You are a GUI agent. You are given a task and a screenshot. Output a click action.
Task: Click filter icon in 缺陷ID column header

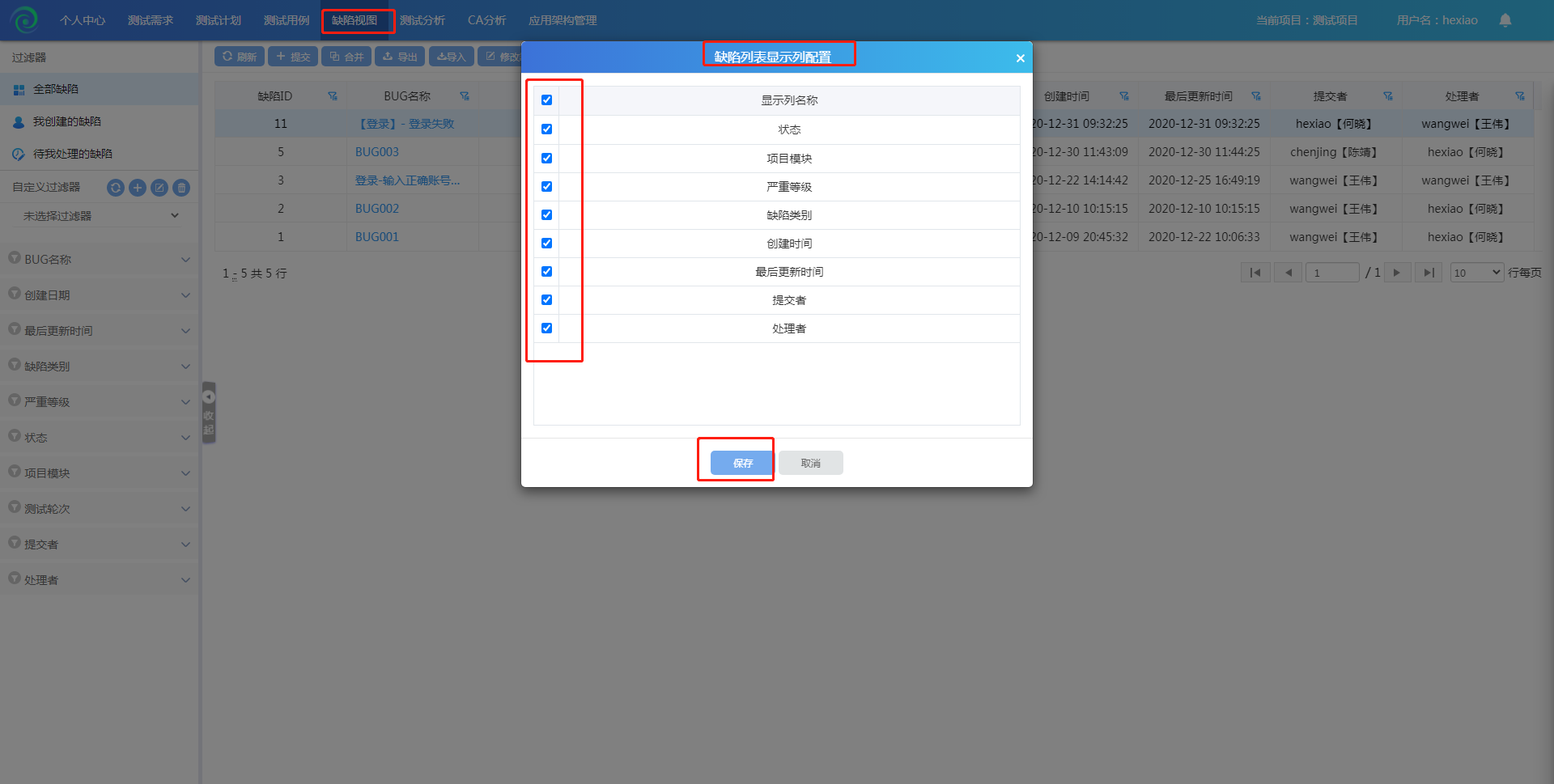coord(332,96)
